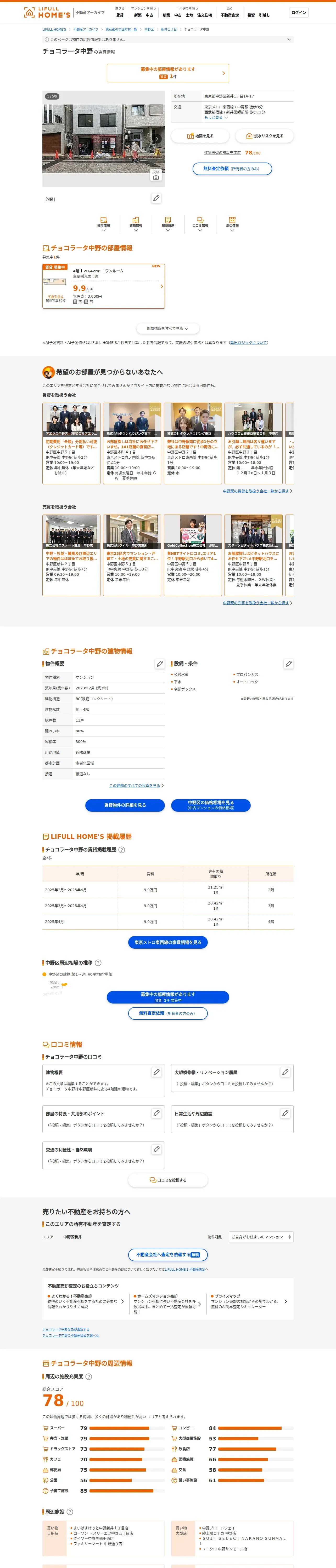
Task: Expand 部屋情報をすべて見る
Action: click(168, 329)
